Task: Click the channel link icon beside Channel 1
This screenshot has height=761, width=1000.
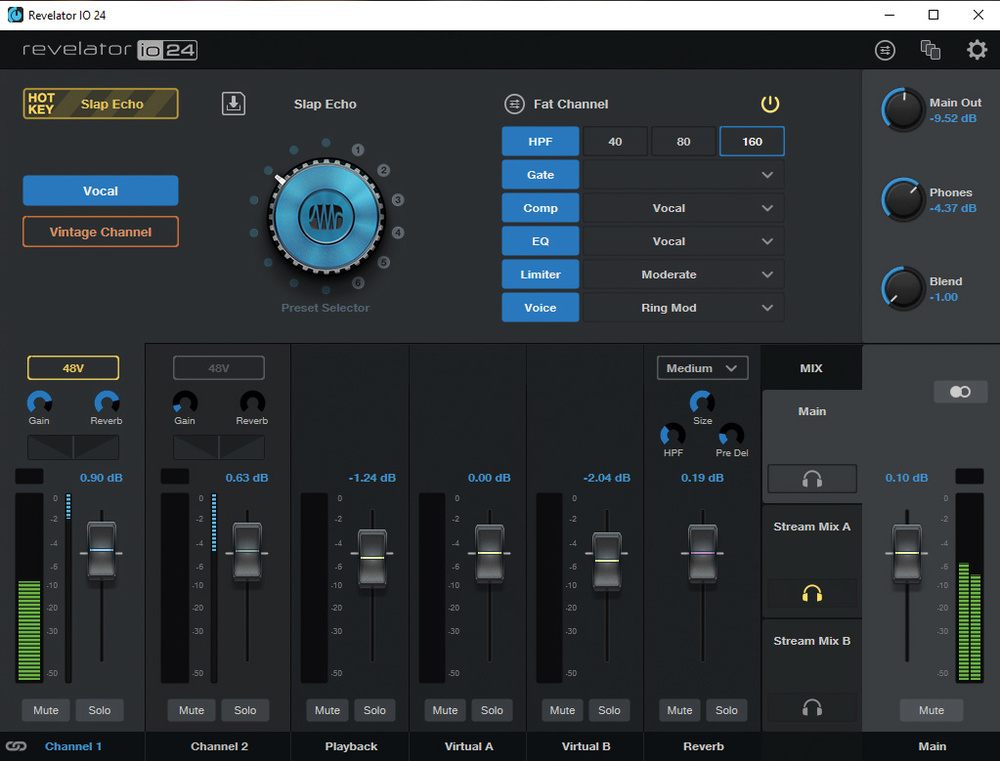Action: 16,746
